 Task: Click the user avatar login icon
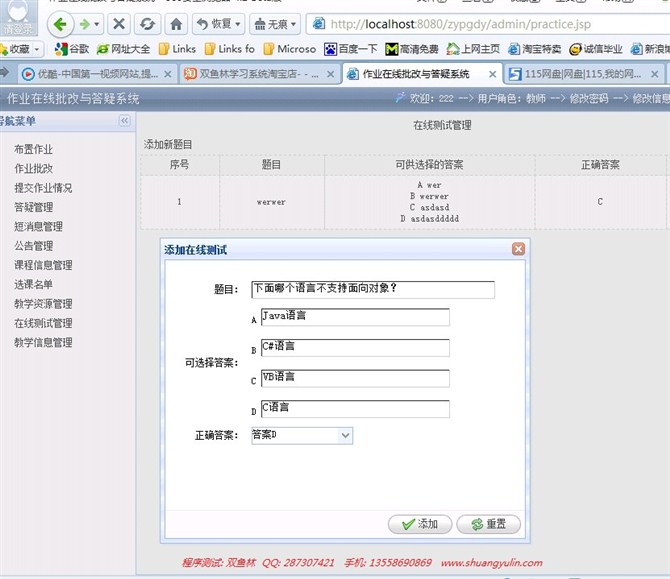pyautogui.click(x=18, y=17)
